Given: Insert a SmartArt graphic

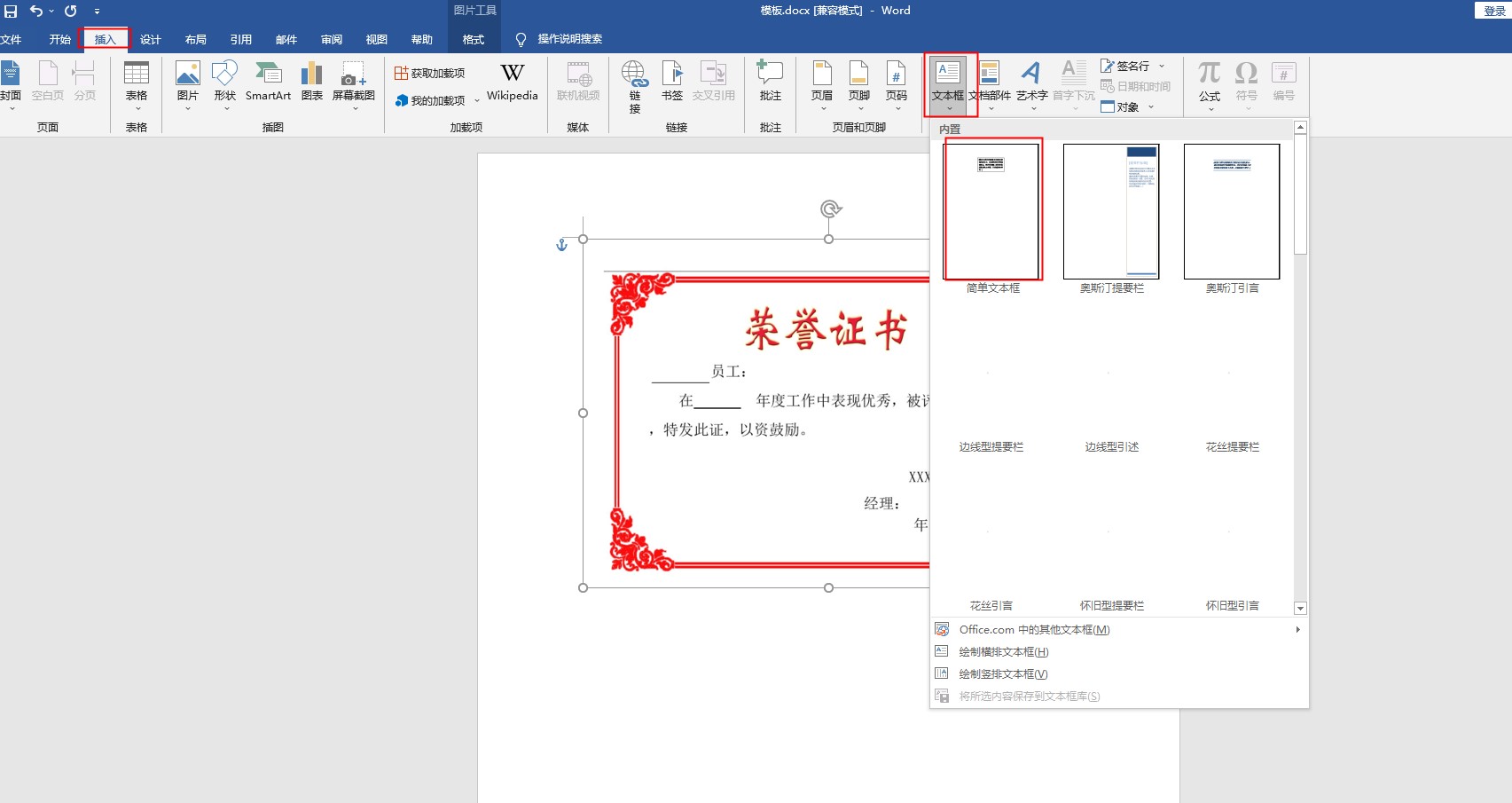Looking at the screenshot, I should [x=268, y=82].
